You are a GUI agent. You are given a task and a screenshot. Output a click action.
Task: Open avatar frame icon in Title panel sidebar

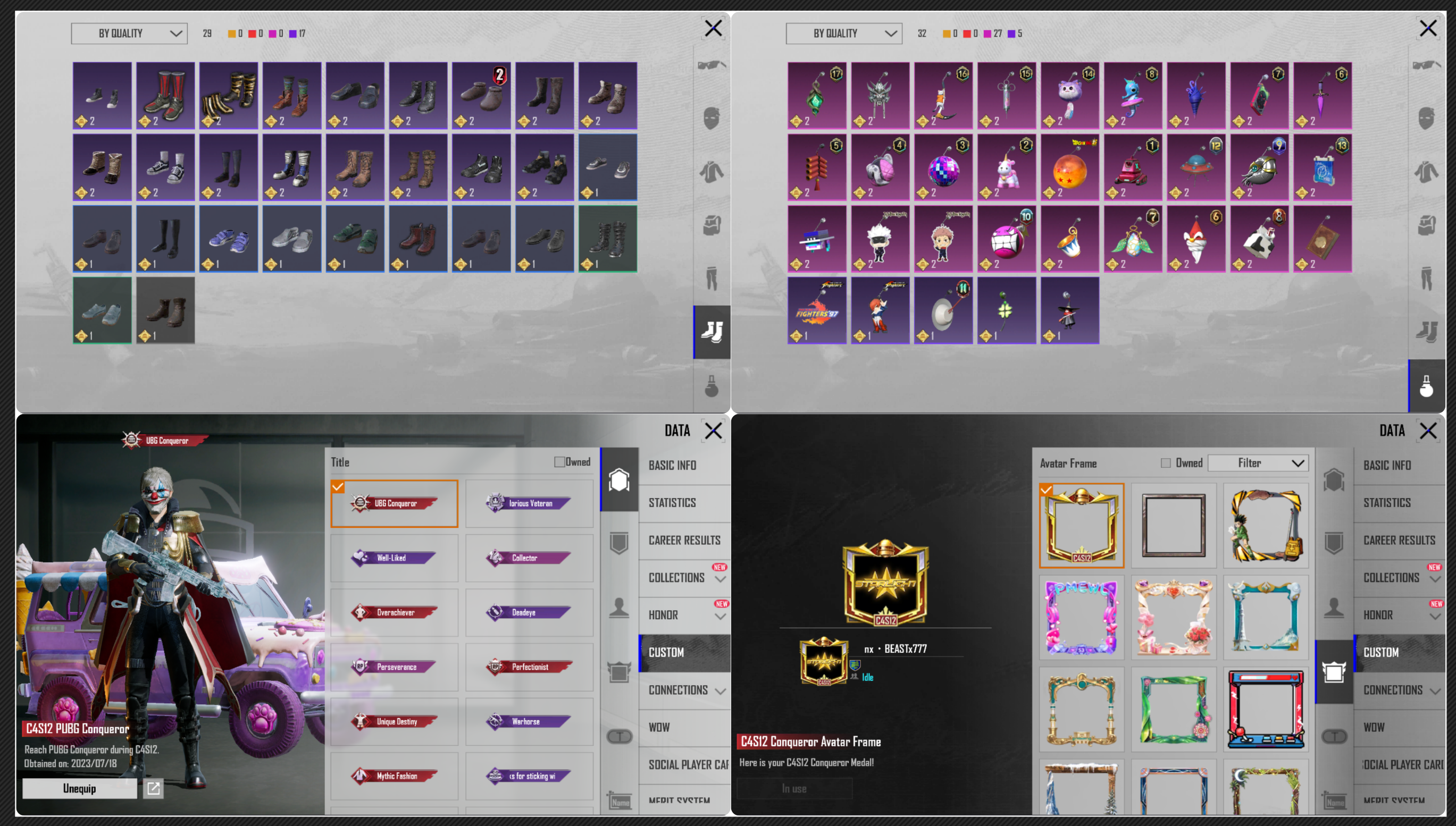click(619, 672)
